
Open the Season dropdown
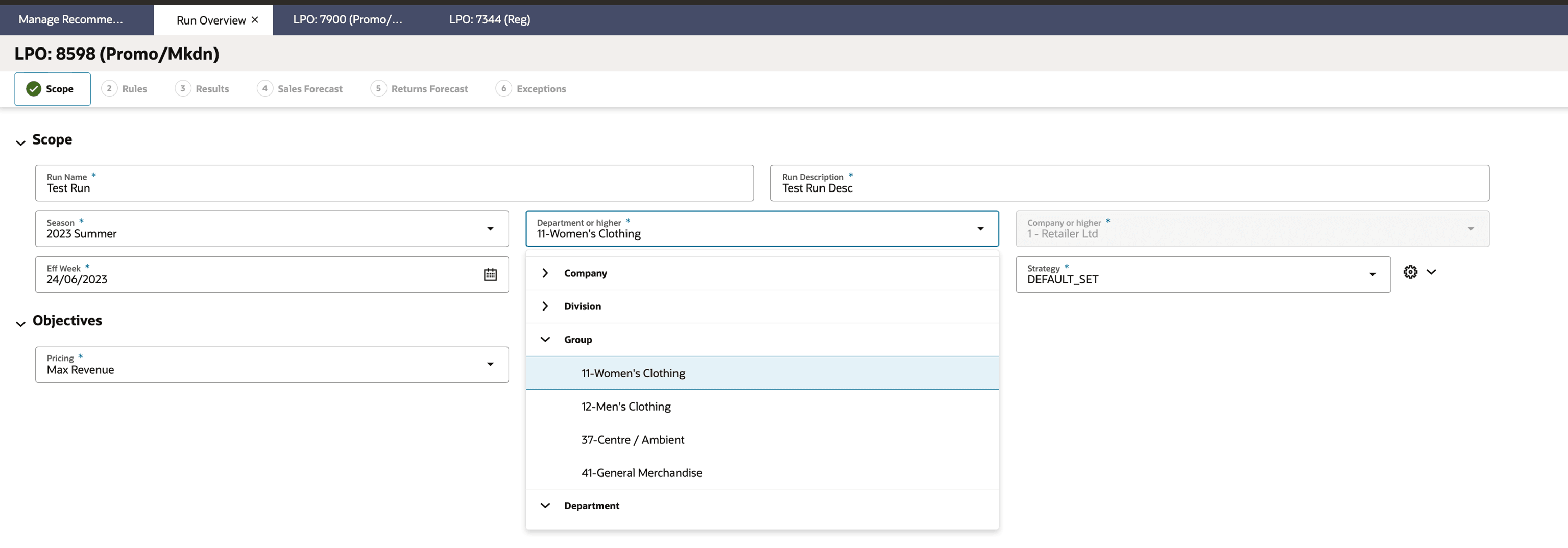coord(491,229)
